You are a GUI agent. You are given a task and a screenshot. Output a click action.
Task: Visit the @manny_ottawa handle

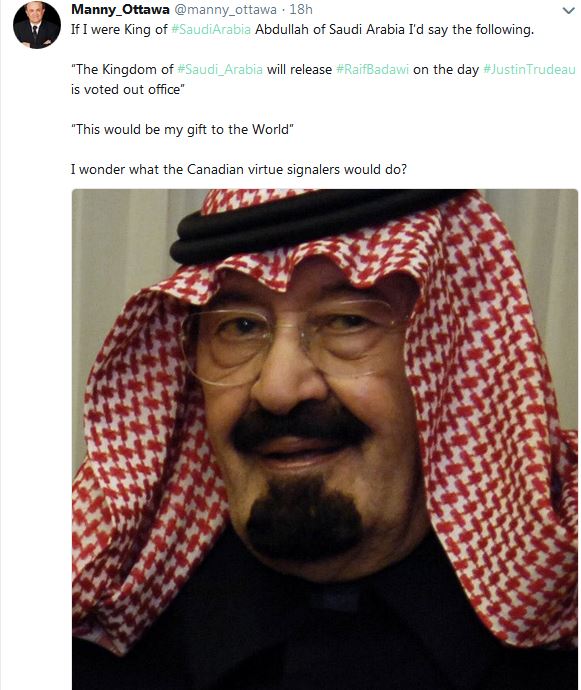tap(226, 9)
